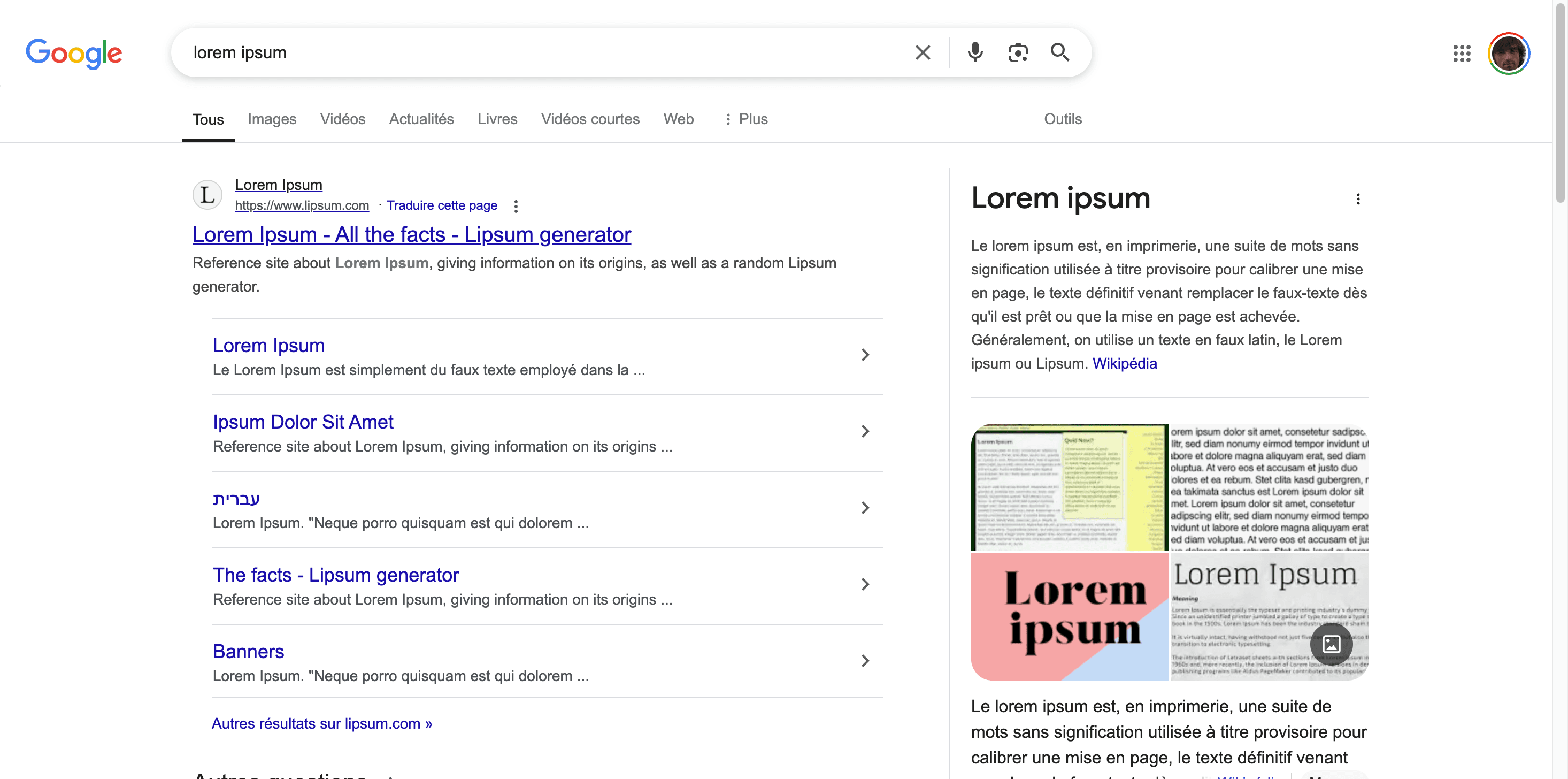Image resolution: width=1568 pixels, height=779 pixels.
Task: Open lipsum.com result options three-dot menu
Action: coord(516,206)
